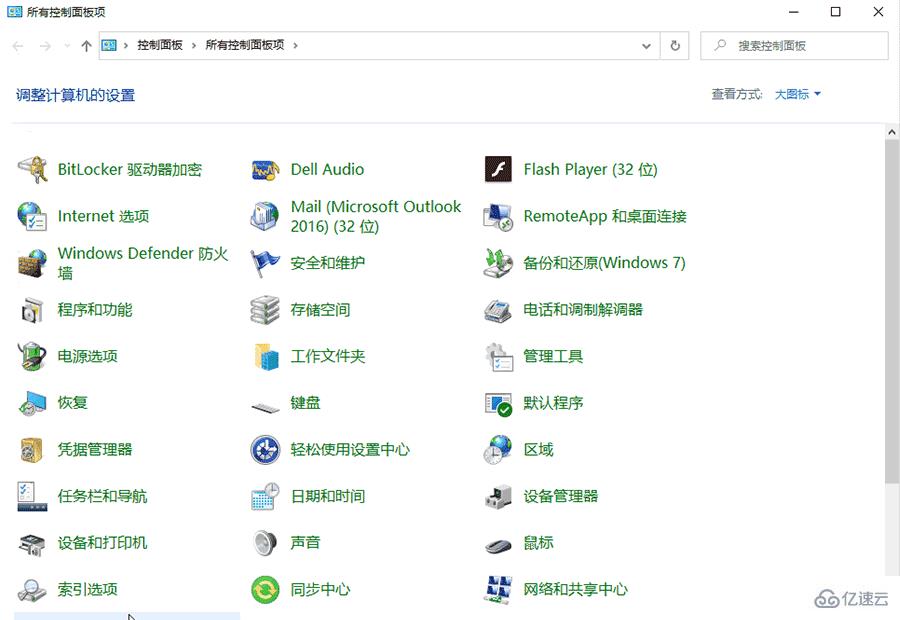Viewport: 900px width, 620px height.
Task: Expand the chevron after 所有控制面板项 breadcrumb
Action: tap(296, 45)
